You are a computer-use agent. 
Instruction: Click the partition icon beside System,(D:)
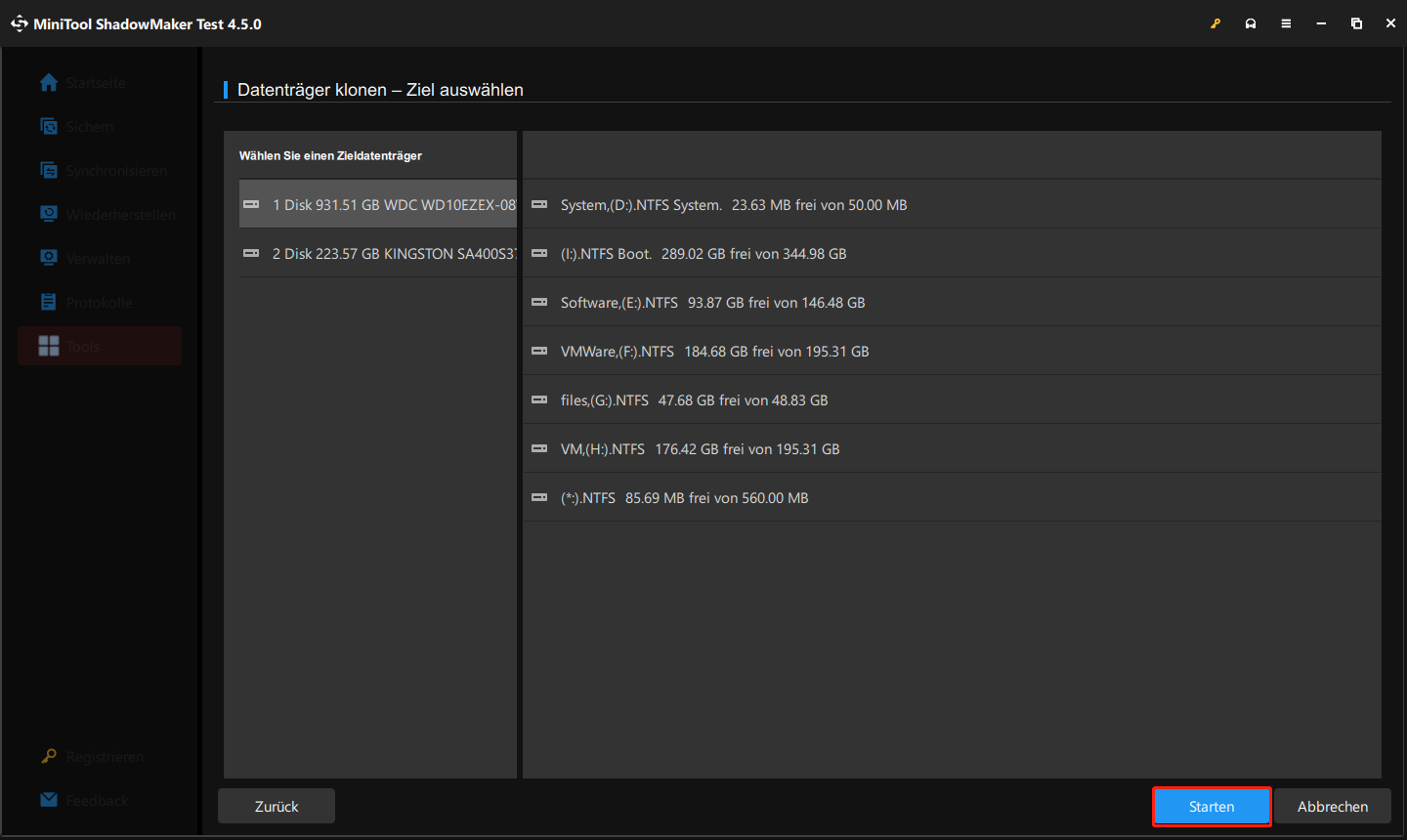pos(539,204)
